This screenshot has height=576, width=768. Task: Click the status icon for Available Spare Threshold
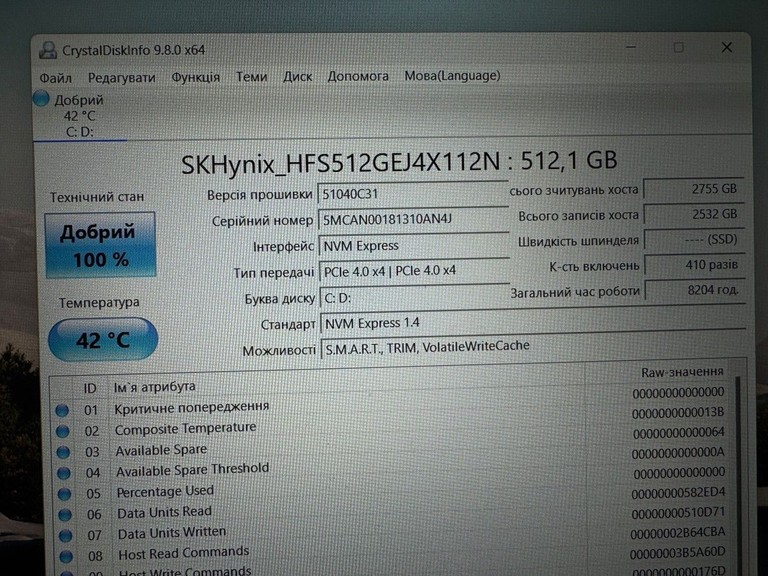tap(64, 473)
